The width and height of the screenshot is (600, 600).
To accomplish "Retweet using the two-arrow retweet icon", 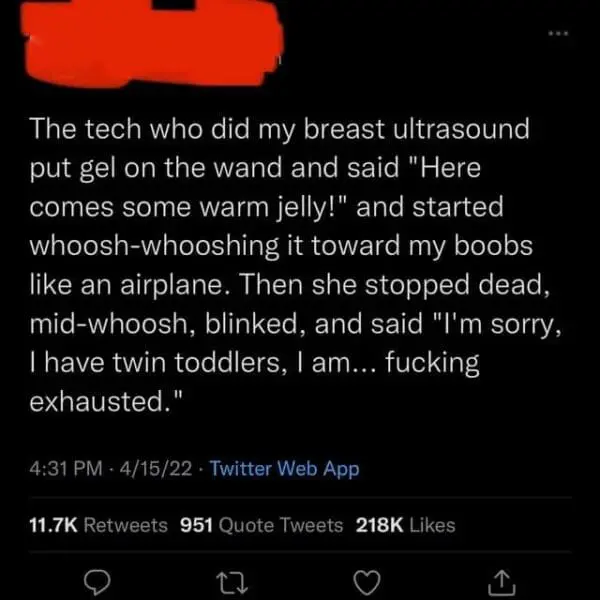I will (232, 583).
